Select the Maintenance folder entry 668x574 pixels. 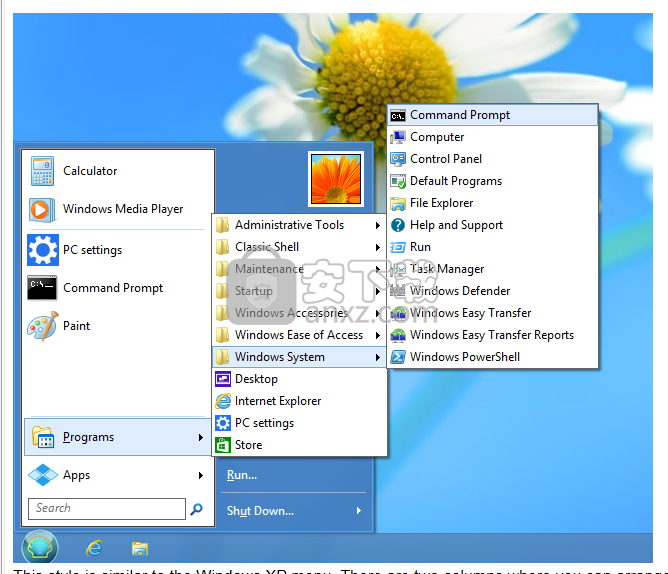[x=299, y=269]
